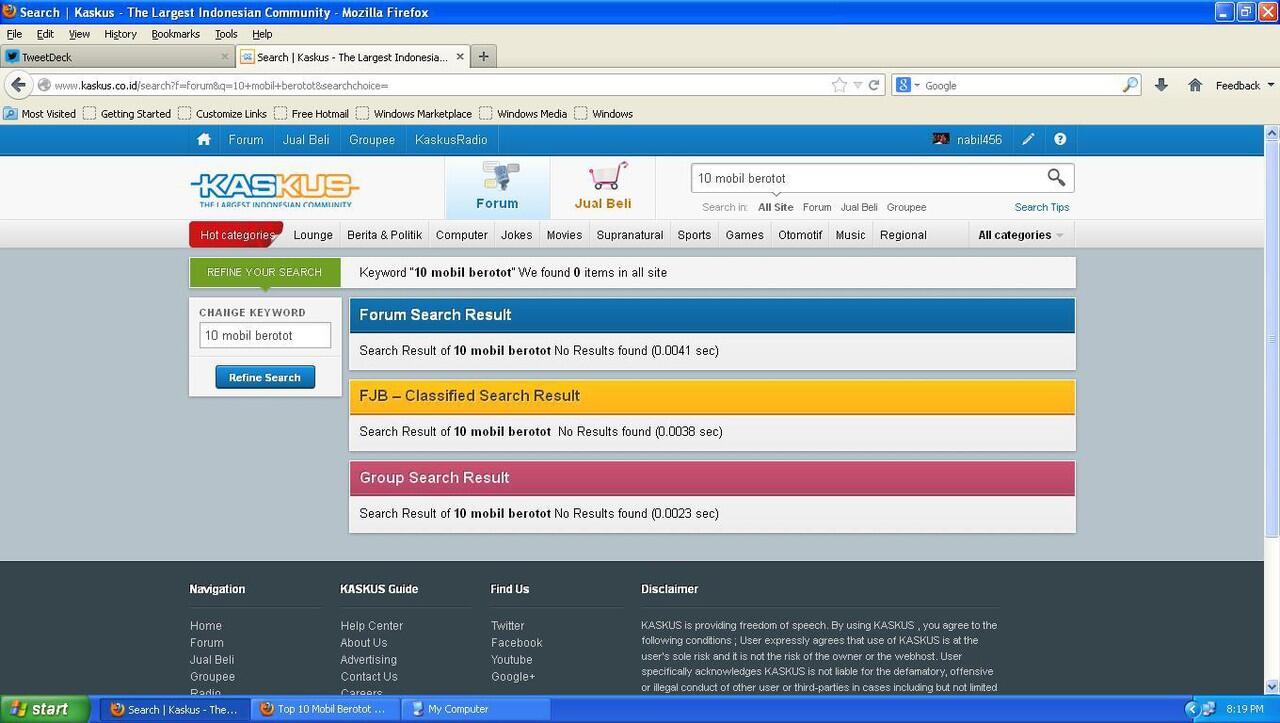Switch to Top 10 Mobil Berotot taskbar window
The height and width of the screenshot is (723, 1280).
324,709
